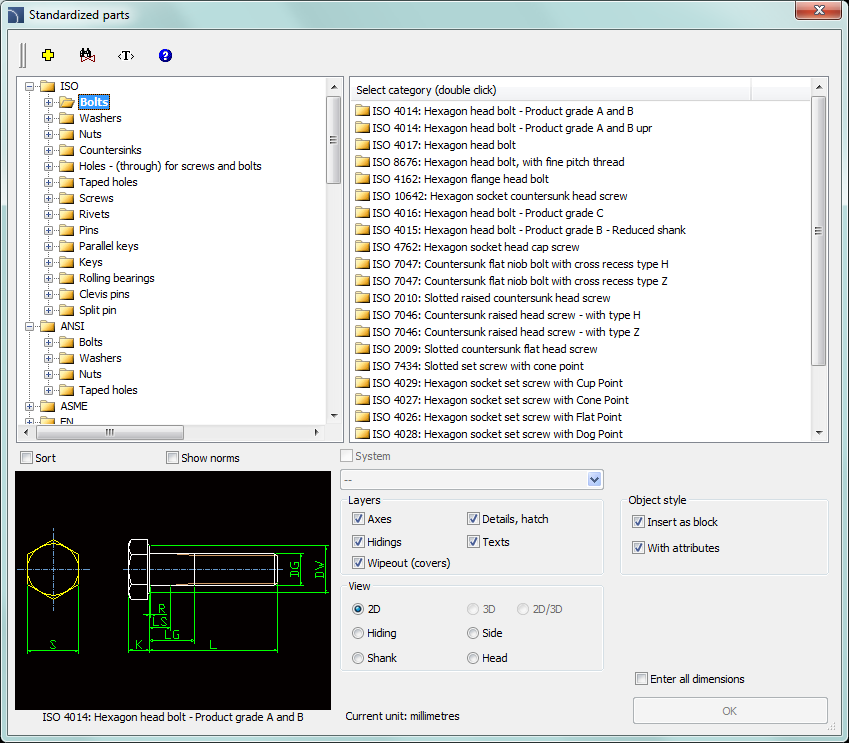Expand the Washers node under ISO
849x743 pixels.
tap(48, 118)
